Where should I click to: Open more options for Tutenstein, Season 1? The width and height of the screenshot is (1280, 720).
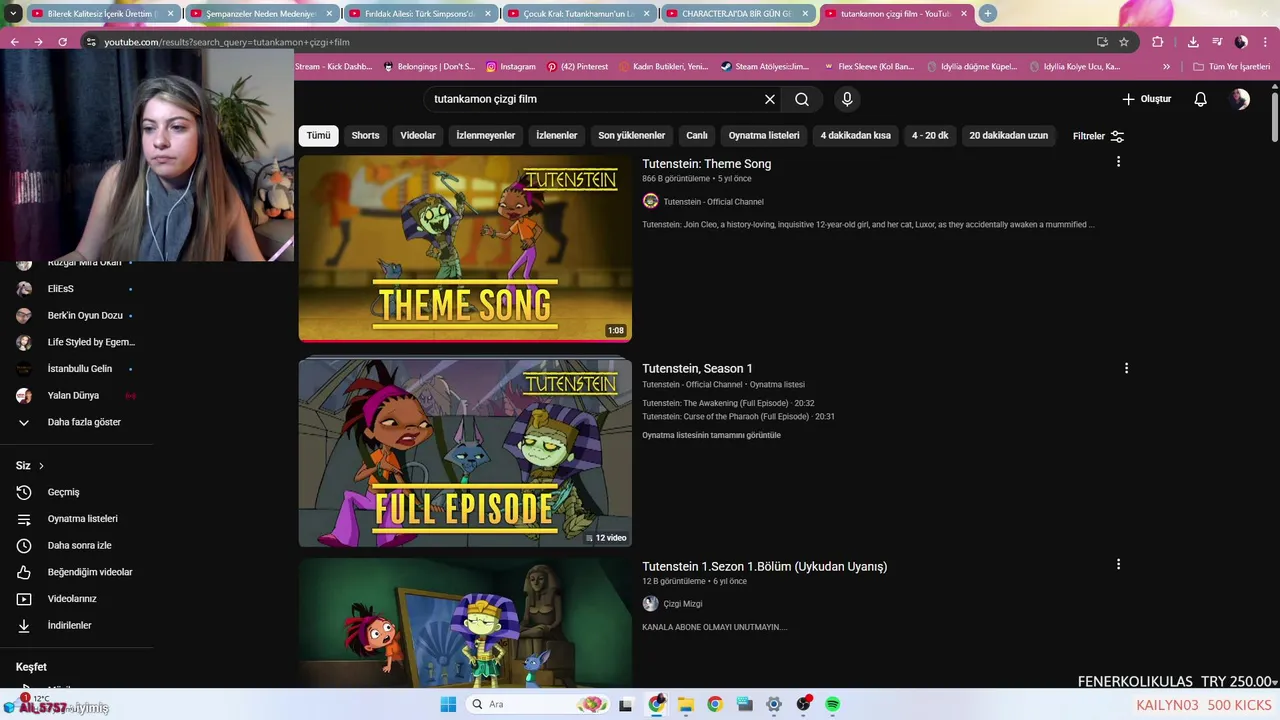click(x=1126, y=368)
